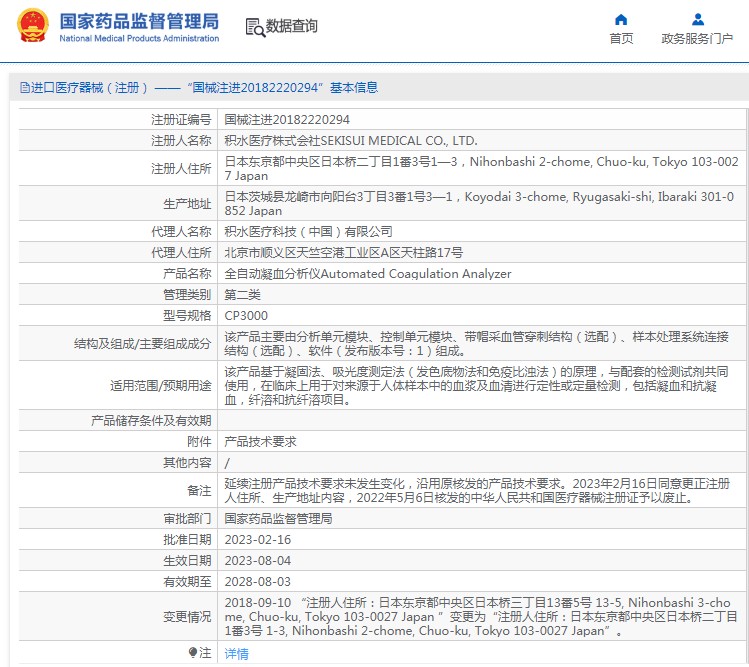Click product name Automated Coagulation Analyzer cell

pos(367,273)
